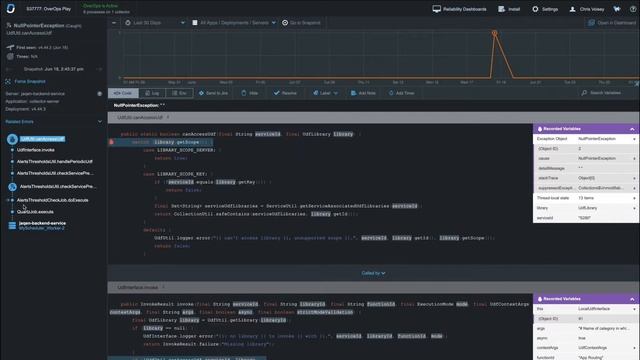This screenshot has height=360, width=640.
Task: Click the Reliability Dashboards monitor icon
Action: tap(436, 9)
